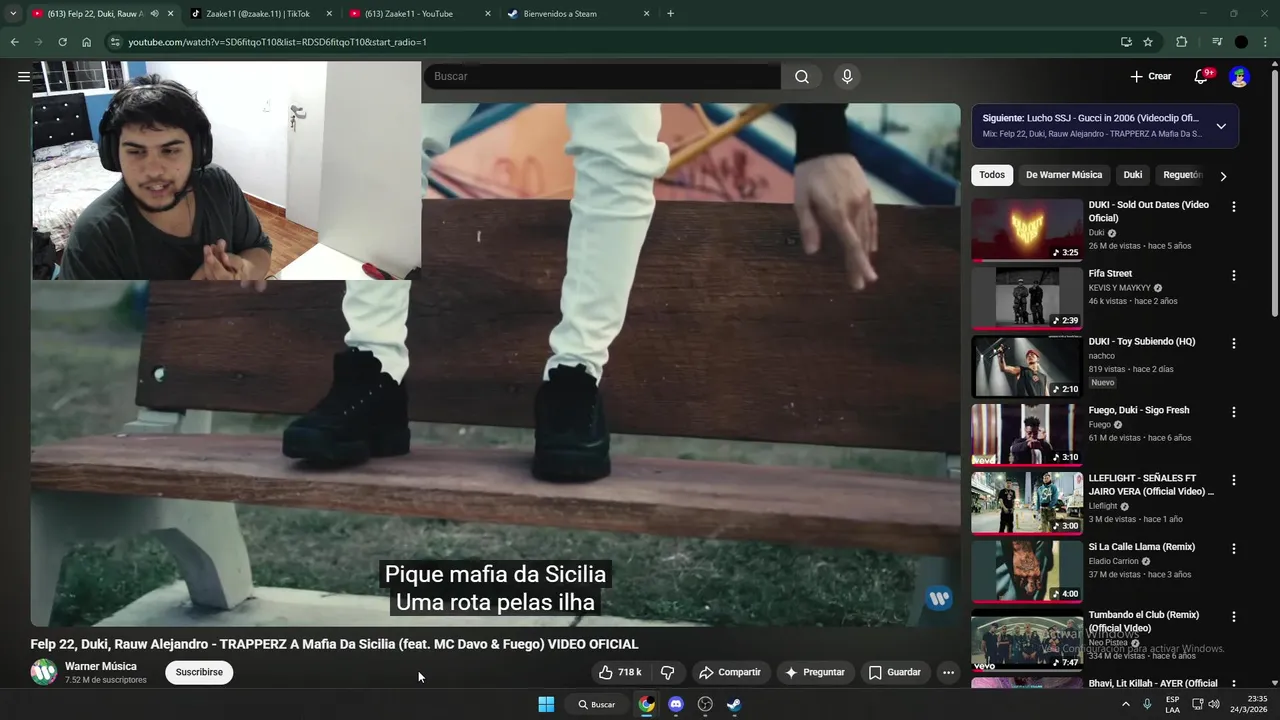Open Tumbando el Club (Remix) video
The width and height of the screenshot is (1280, 720).
pos(1027,639)
